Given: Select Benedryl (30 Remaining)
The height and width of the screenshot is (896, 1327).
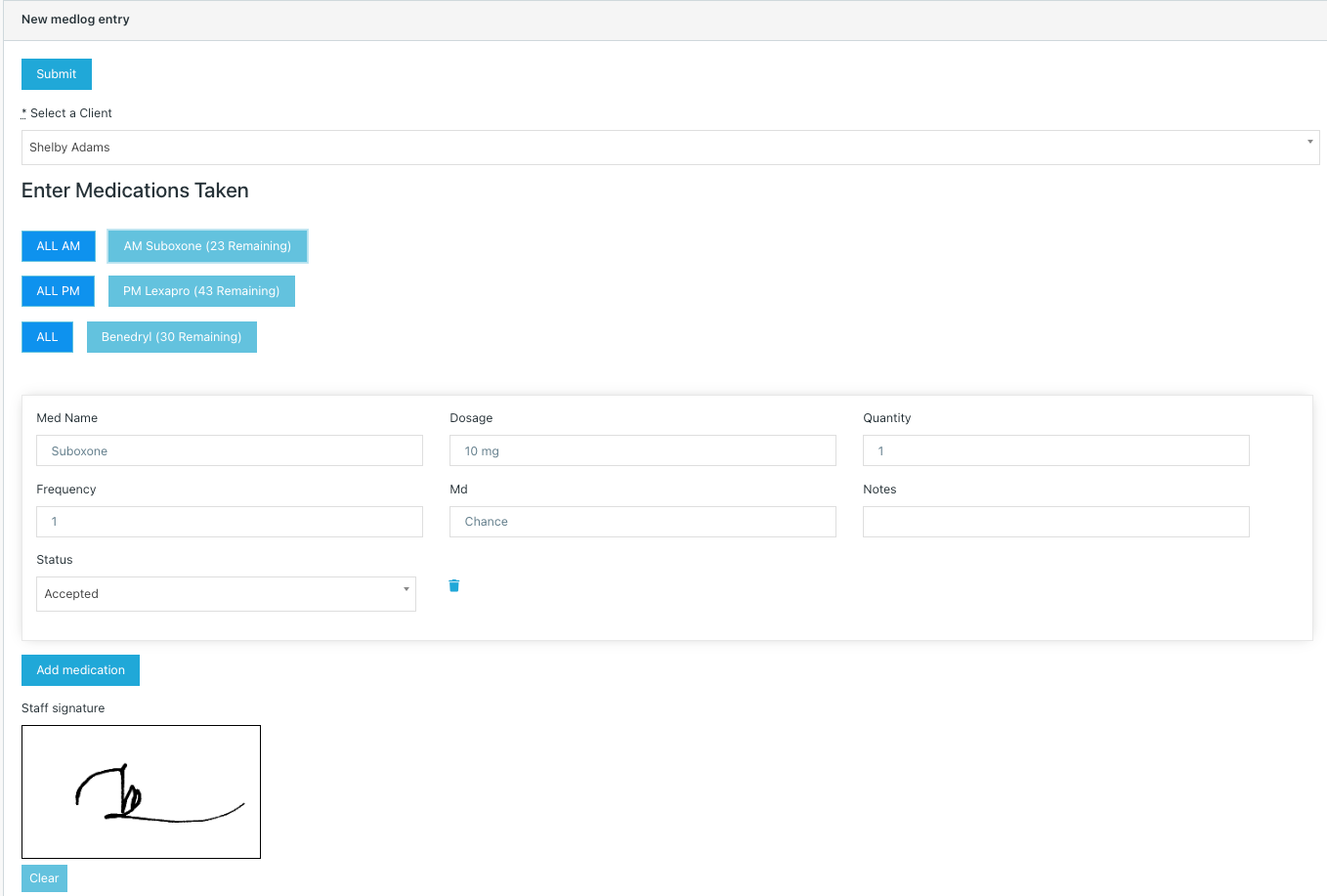Looking at the screenshot, I should point(172,337).
